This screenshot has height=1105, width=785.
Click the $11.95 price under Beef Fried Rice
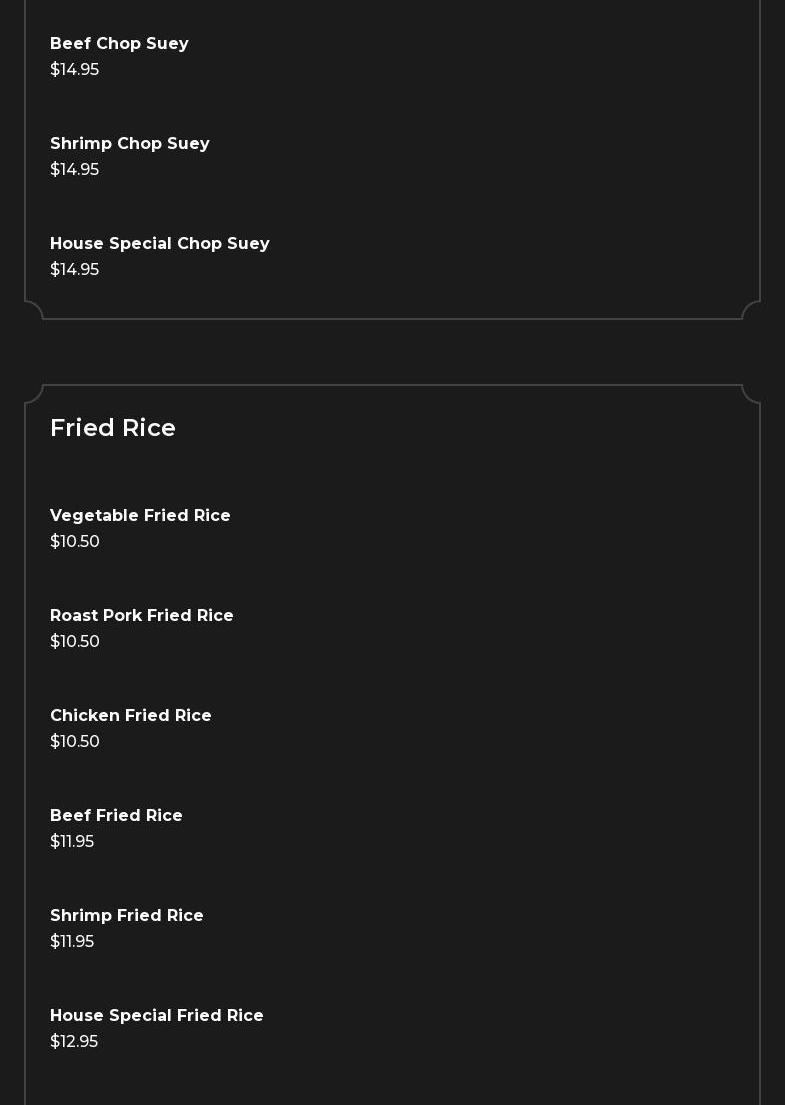click(72, 842)
